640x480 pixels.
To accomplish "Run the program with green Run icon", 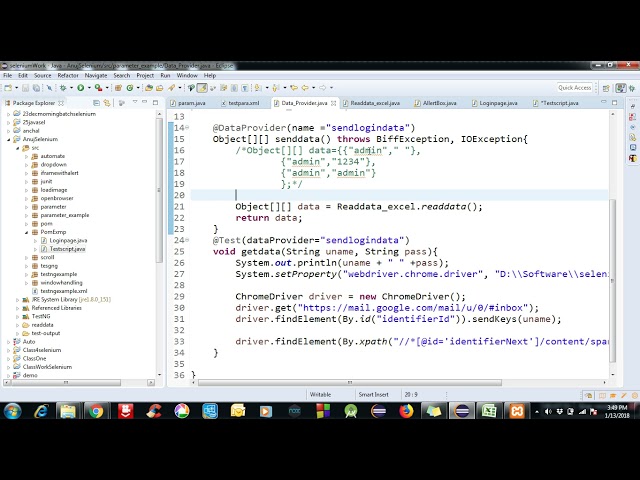I will 80,88.
